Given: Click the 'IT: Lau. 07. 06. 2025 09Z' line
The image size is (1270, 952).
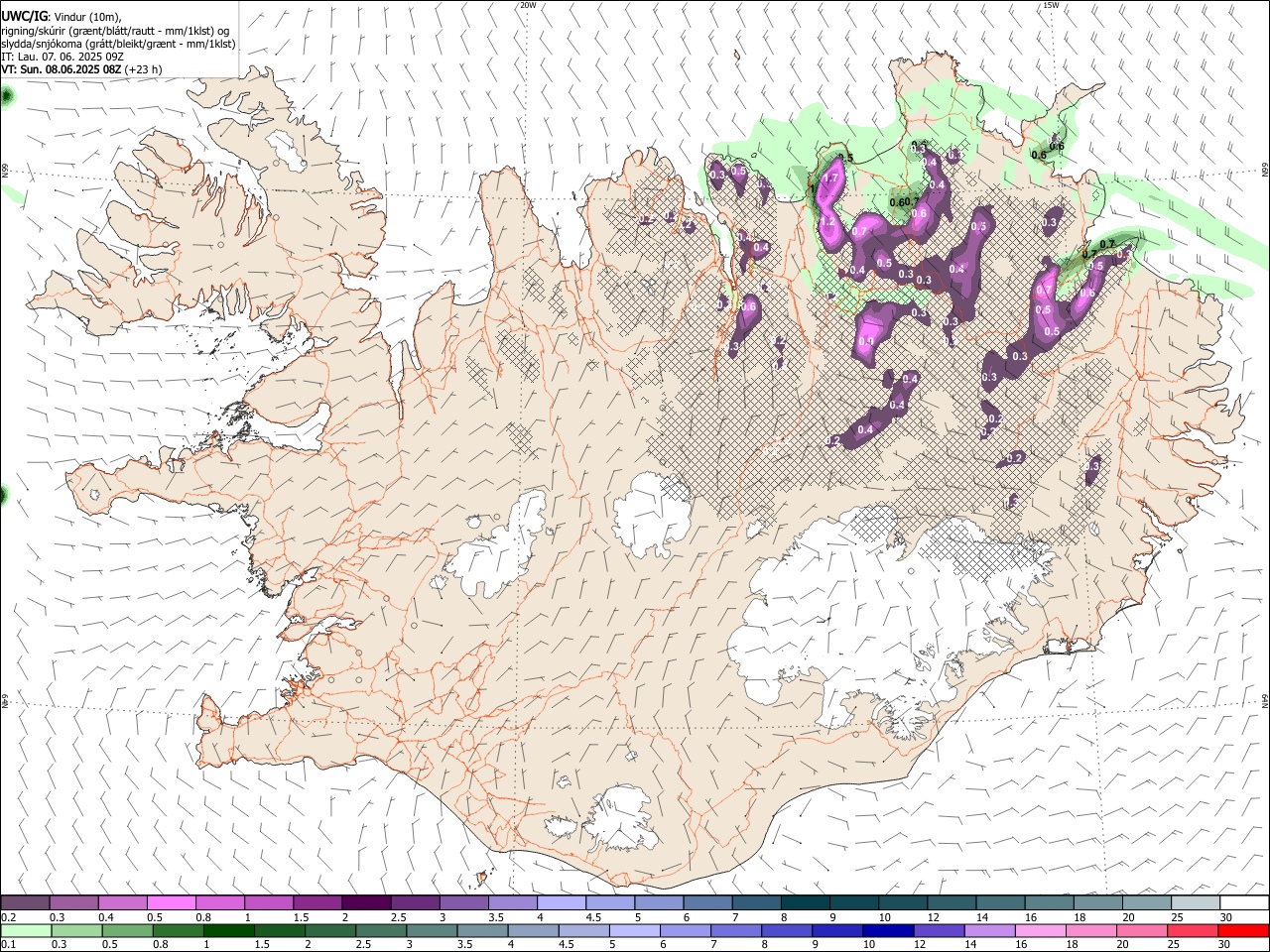Looking at the screenshot, I should tap(63, 57).
